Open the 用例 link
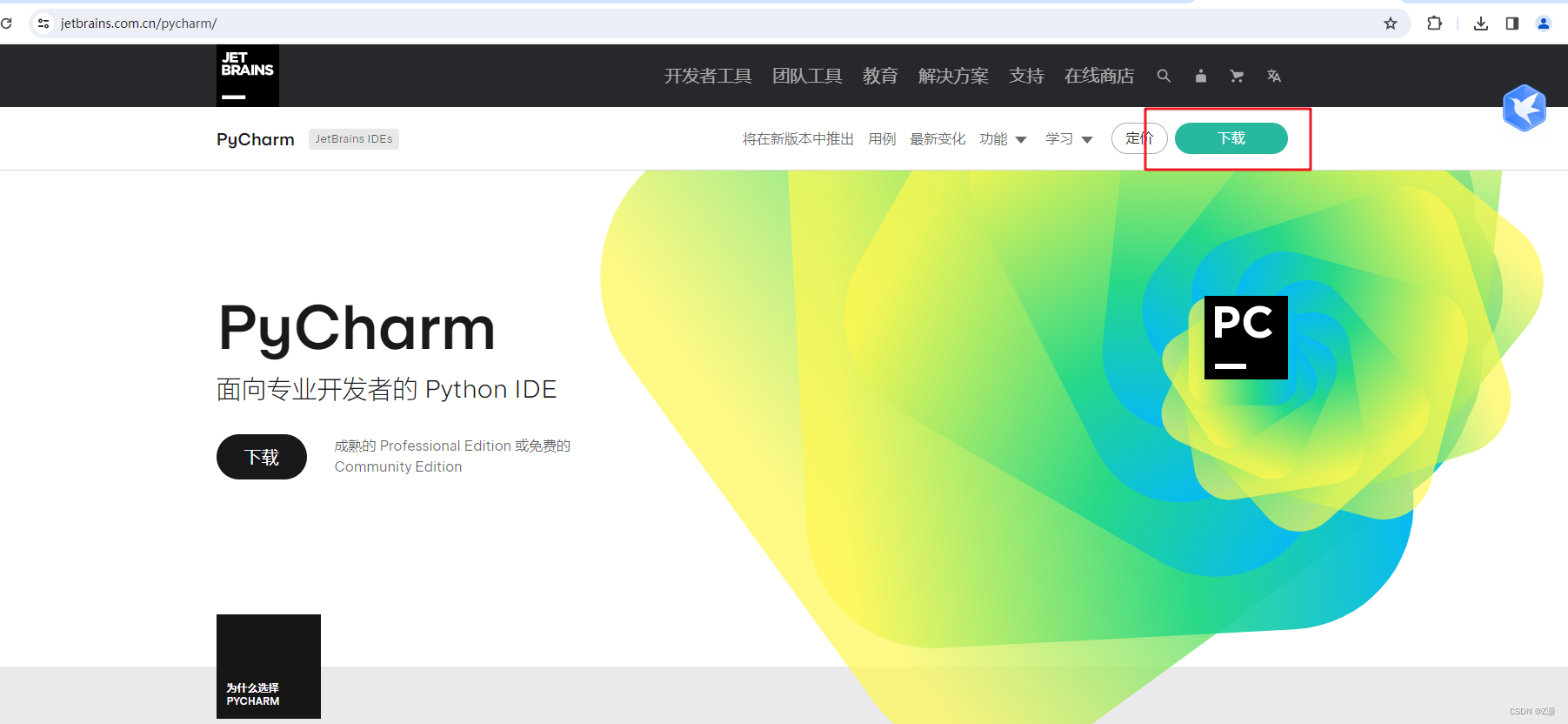 pos(882,139)
